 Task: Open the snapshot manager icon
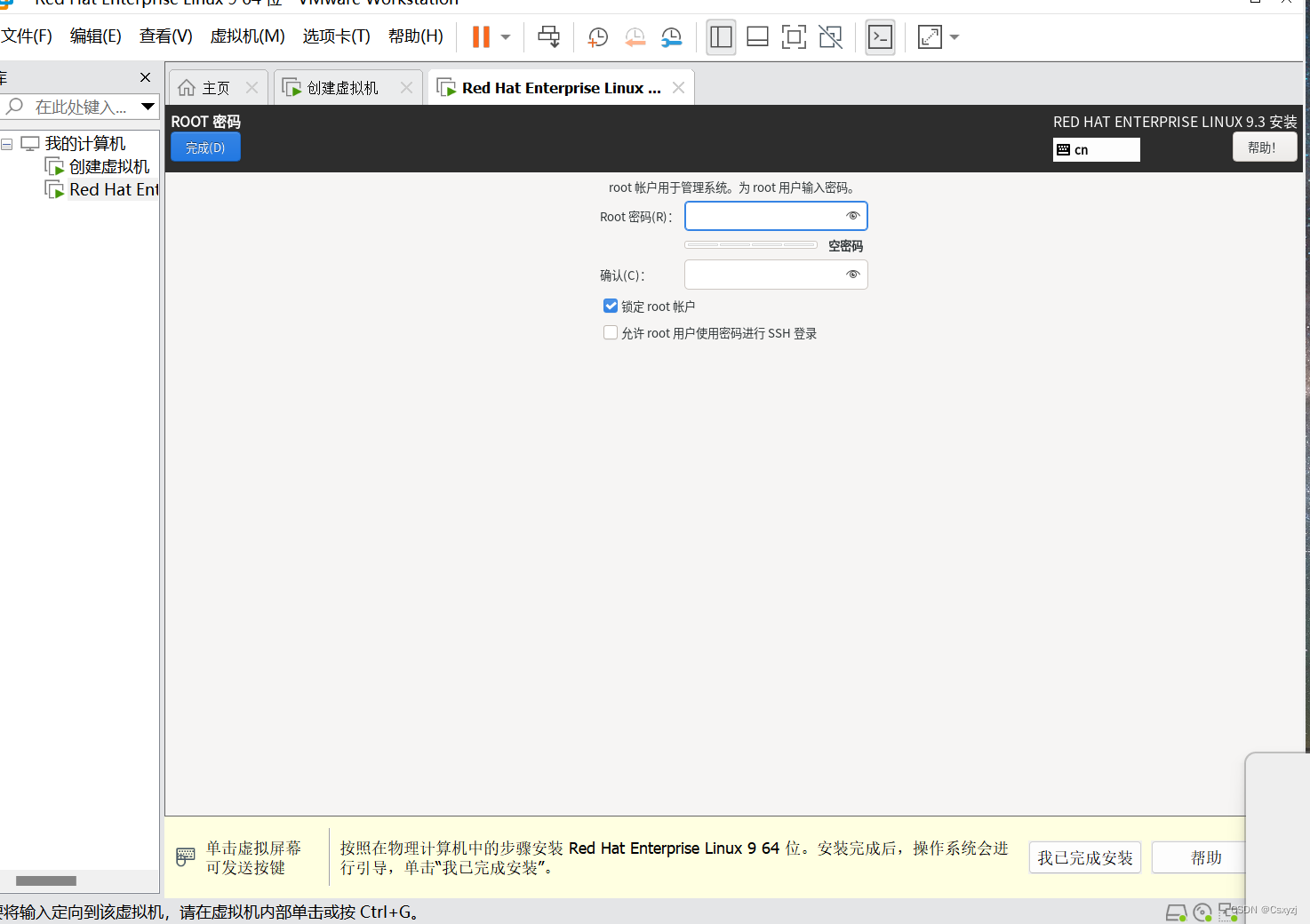point(671,36)
